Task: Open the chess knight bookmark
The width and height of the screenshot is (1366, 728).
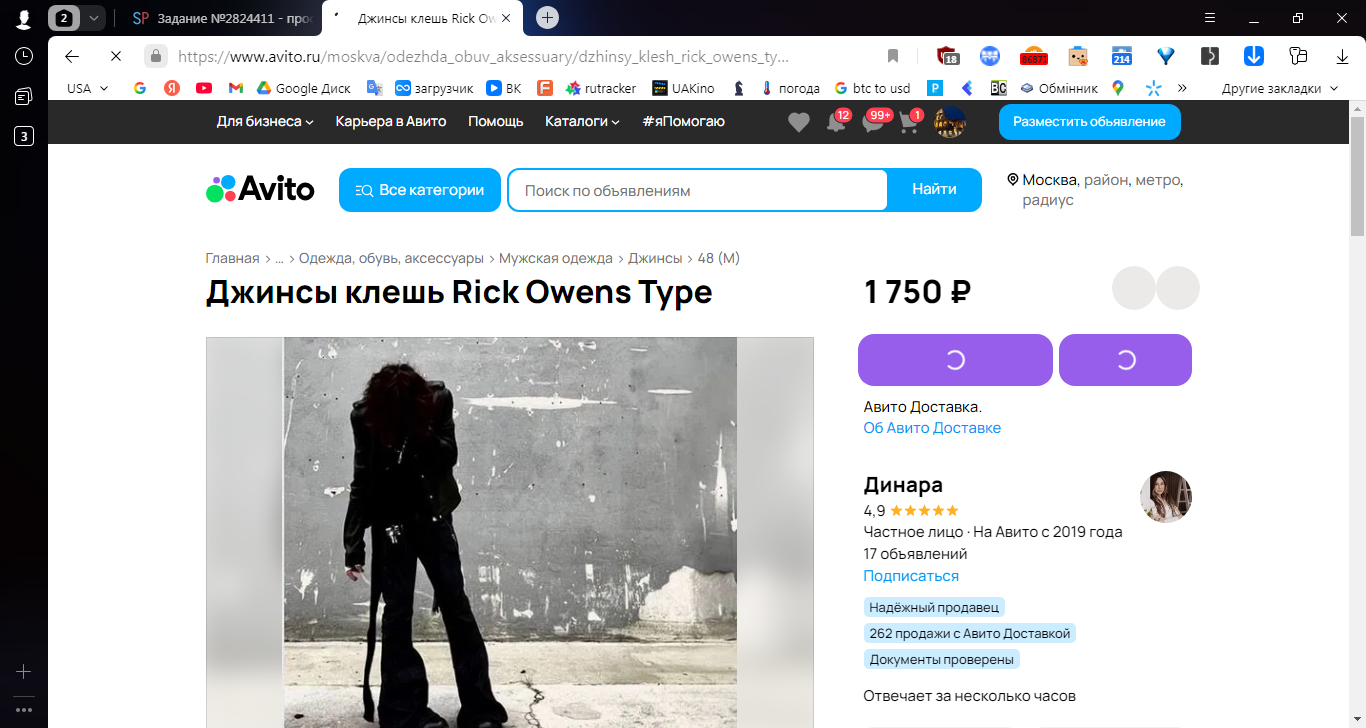Action: pos(739,88)
